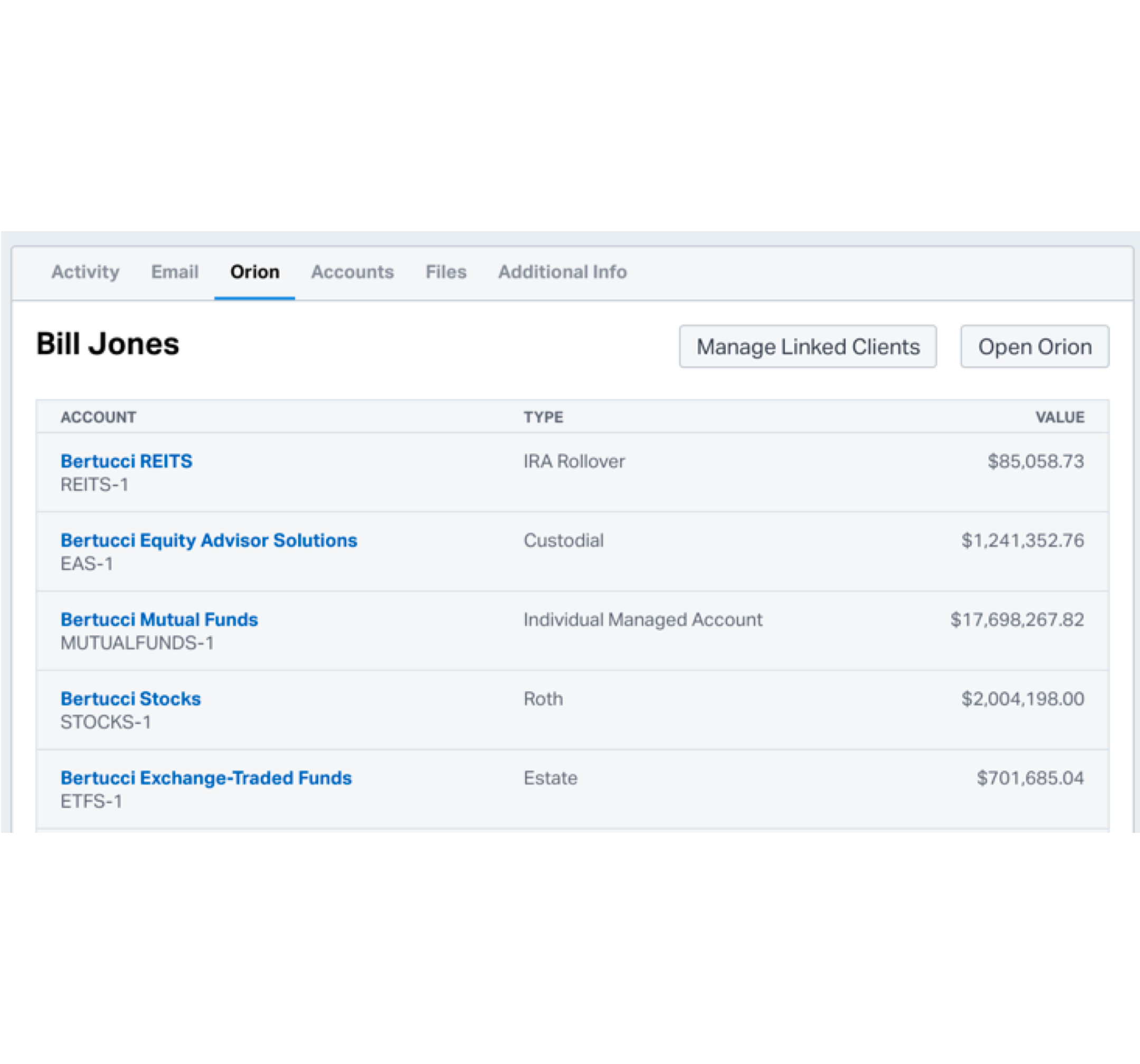
Task: Go to the Accounts tab
Action: pos(352,271)
